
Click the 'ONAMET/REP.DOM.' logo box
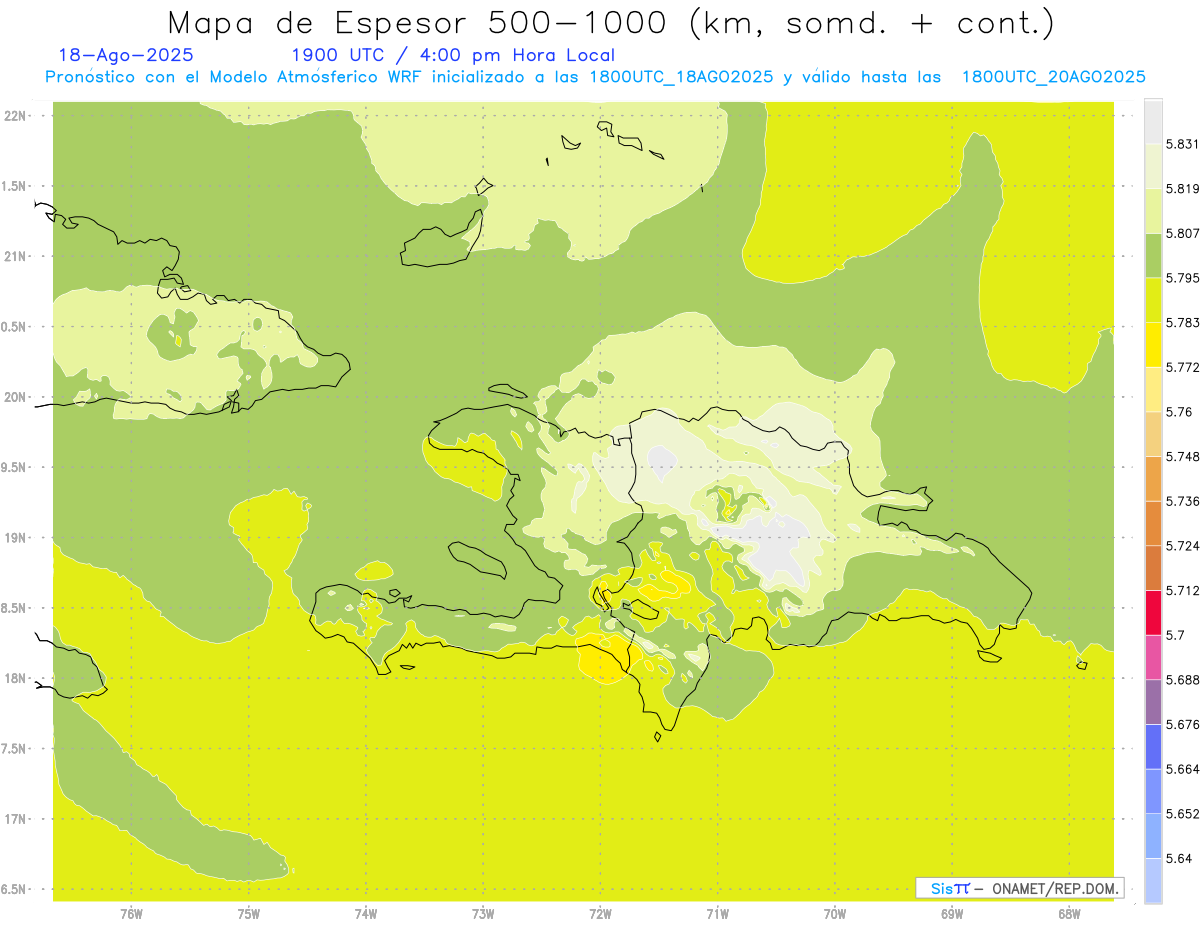[1020, 888]
